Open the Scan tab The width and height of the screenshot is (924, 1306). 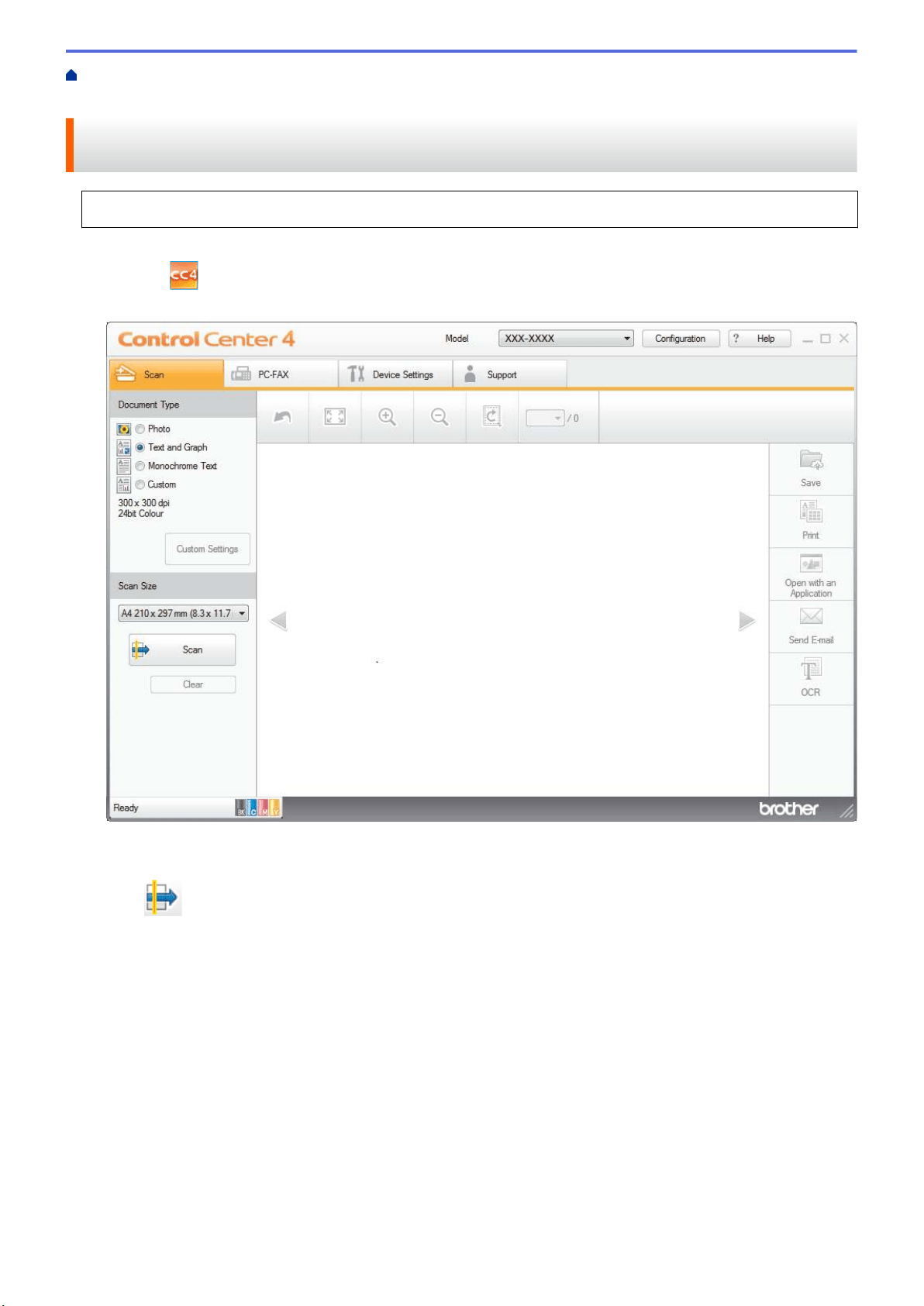point(166,374)
